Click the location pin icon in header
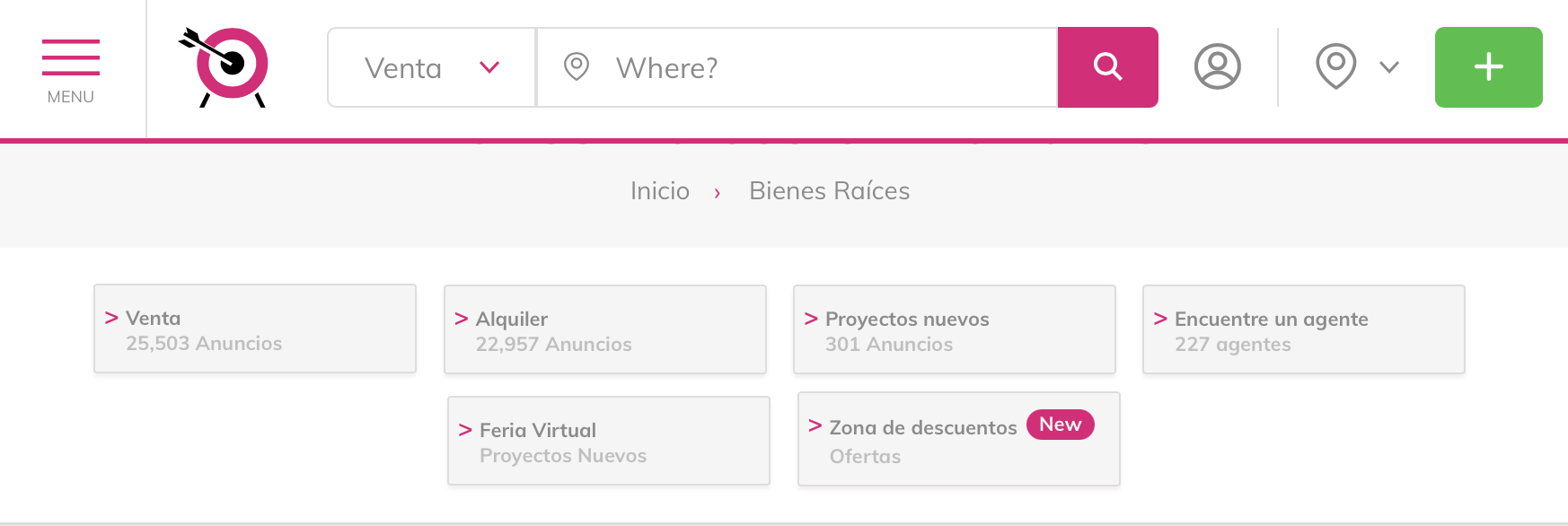The image size is (1568, 526). [1335, 66]
